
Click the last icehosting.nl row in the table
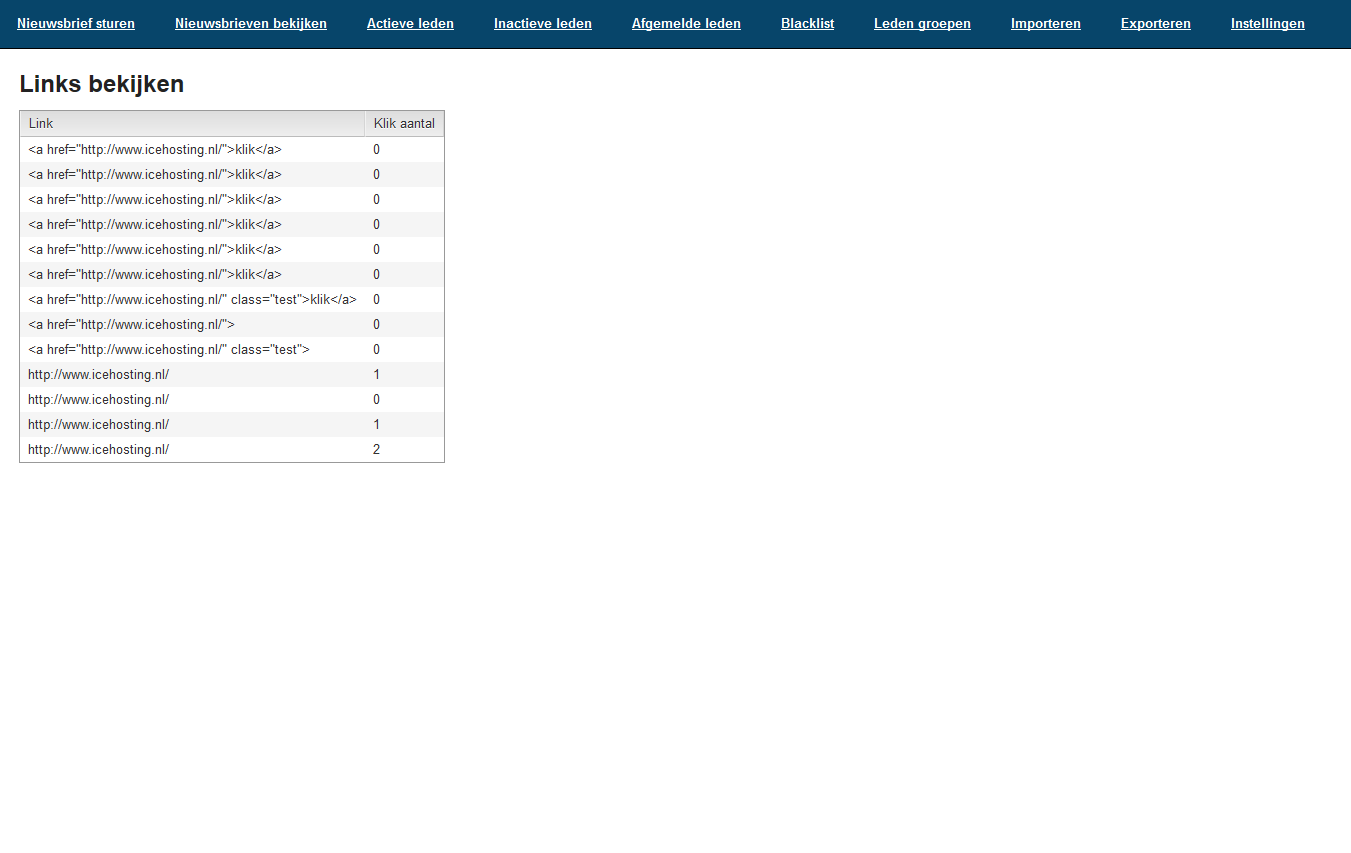(98, 450)
